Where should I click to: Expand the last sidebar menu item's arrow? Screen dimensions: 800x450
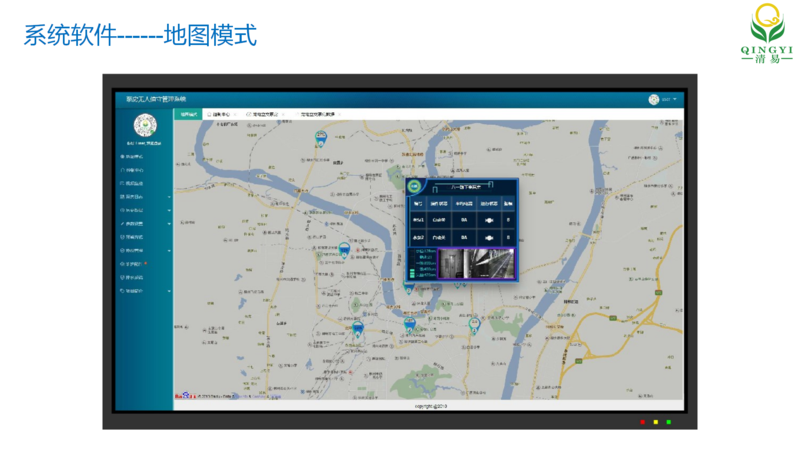(x=169, y=290)
